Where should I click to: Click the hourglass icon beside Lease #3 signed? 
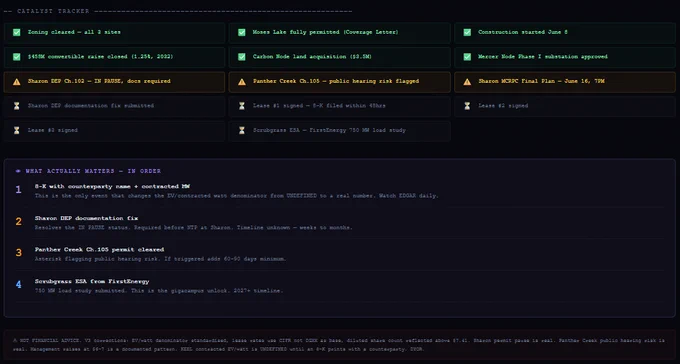[16, 130]
